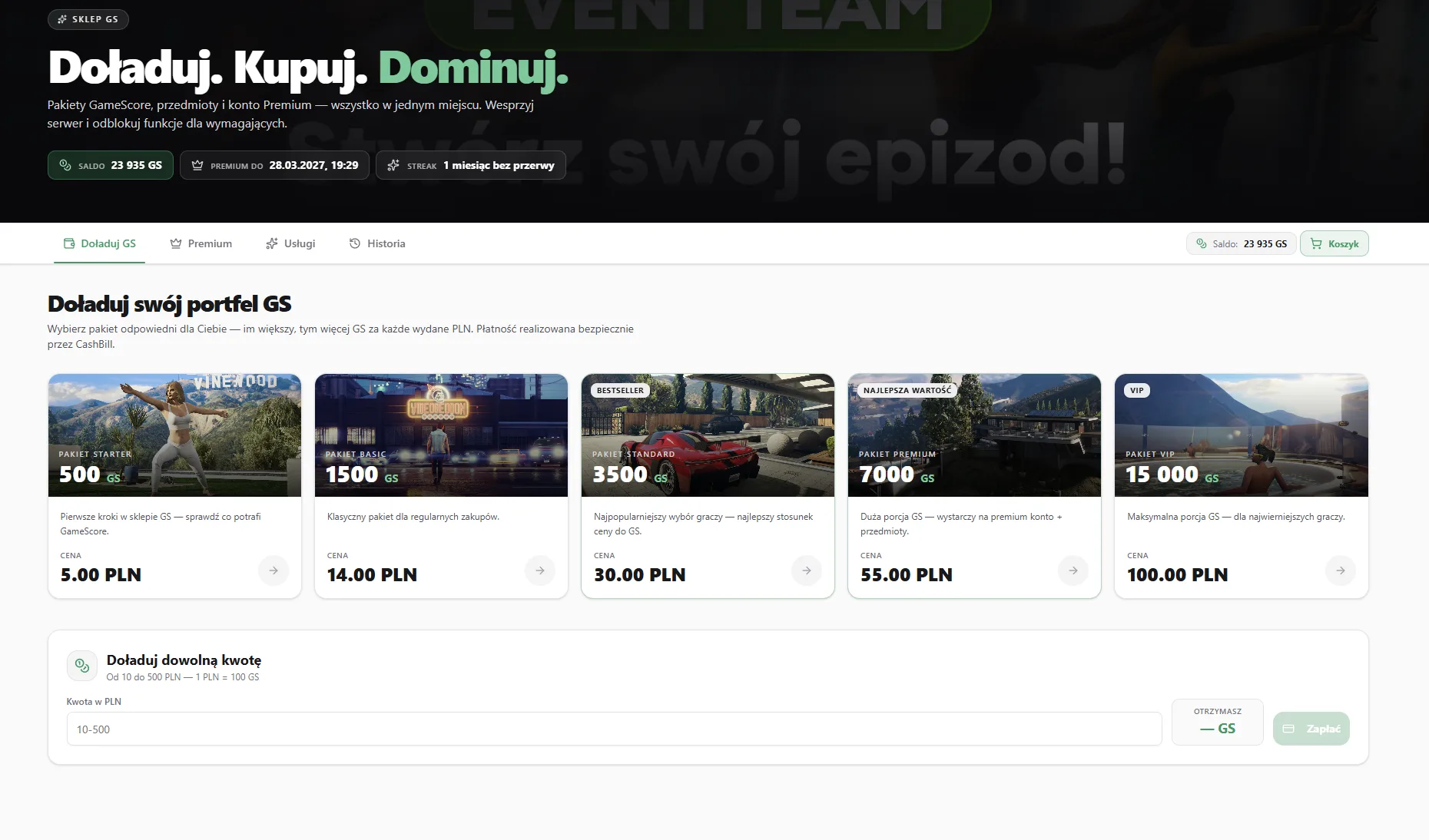Click the navbar Saldo 23 935 GS pill
The image size is (1429, 840).
(1242, 243)
